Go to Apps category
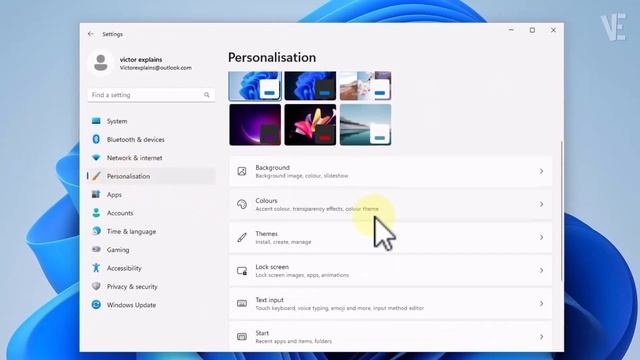The width and height of the screenshot is (640, 360). tap(151, 194)
